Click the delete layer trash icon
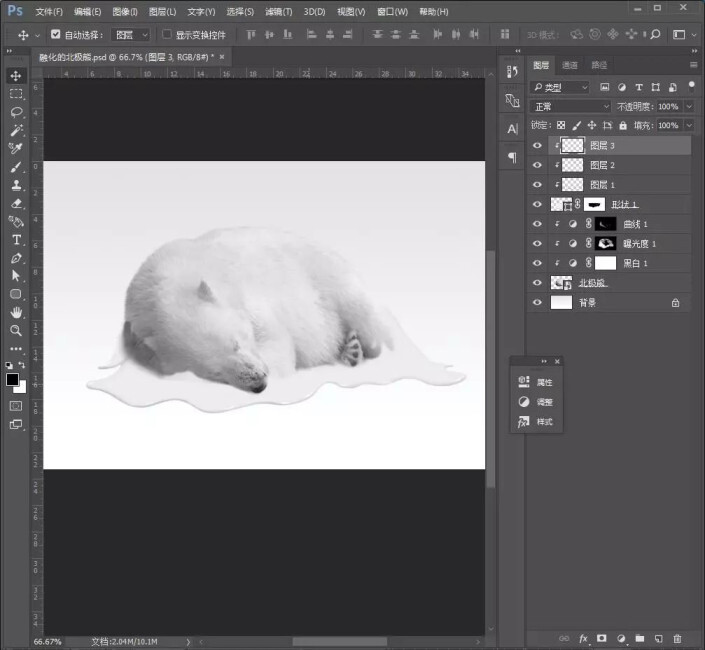Image resolution: width=705 pixels, height=650 pixels. point(677,638)
